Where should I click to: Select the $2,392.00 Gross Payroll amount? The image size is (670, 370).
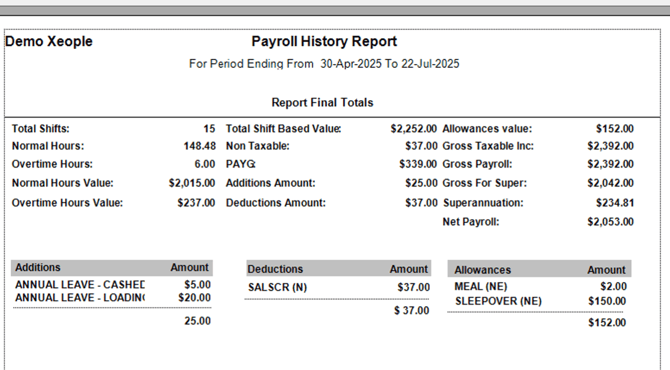[x=610, y=164]
